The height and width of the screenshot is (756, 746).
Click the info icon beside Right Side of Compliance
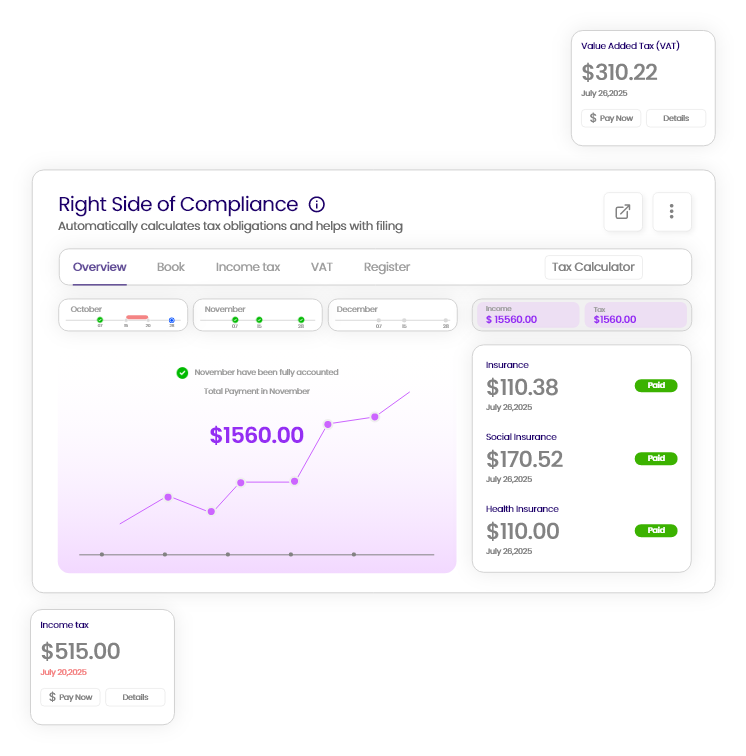tap(317, 205)
